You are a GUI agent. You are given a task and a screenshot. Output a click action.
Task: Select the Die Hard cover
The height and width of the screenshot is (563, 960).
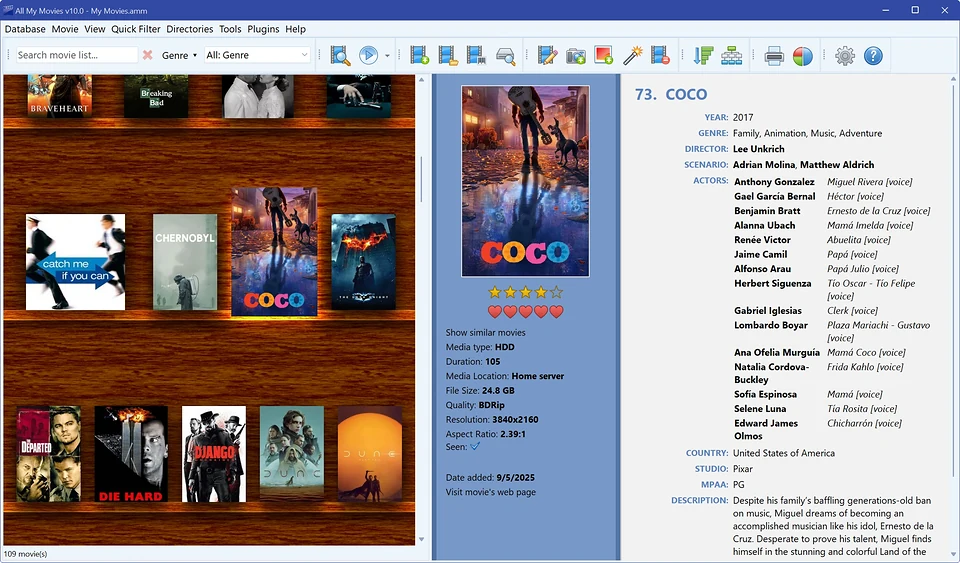pos(131,454)
